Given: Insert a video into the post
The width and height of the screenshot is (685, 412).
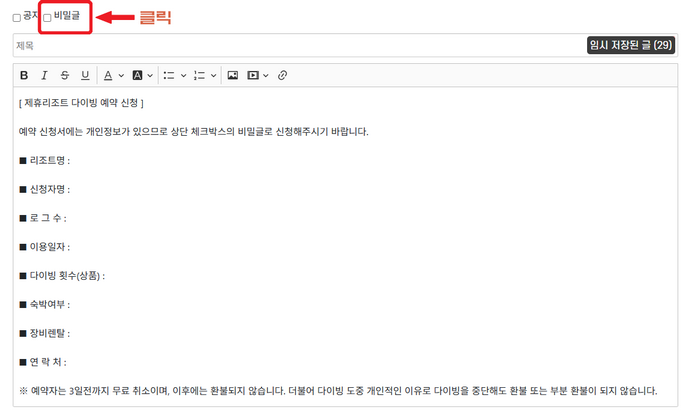Looking at the screenshot, I should [x=253, y=76].
